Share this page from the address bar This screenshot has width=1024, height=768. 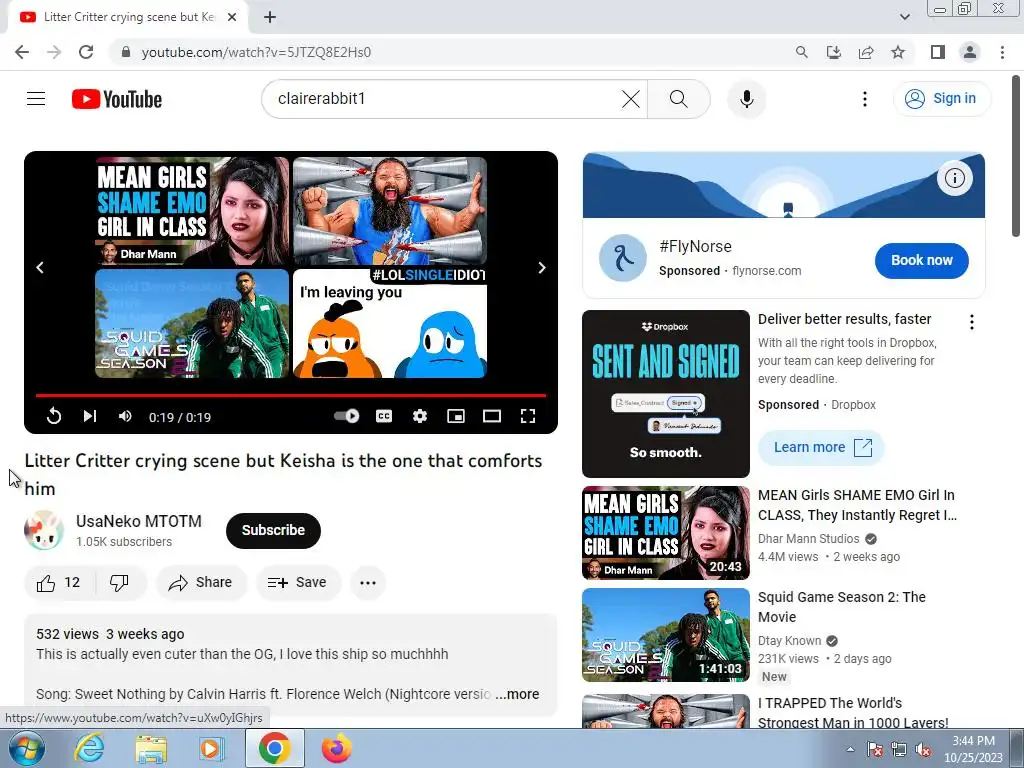coord(866,52)
